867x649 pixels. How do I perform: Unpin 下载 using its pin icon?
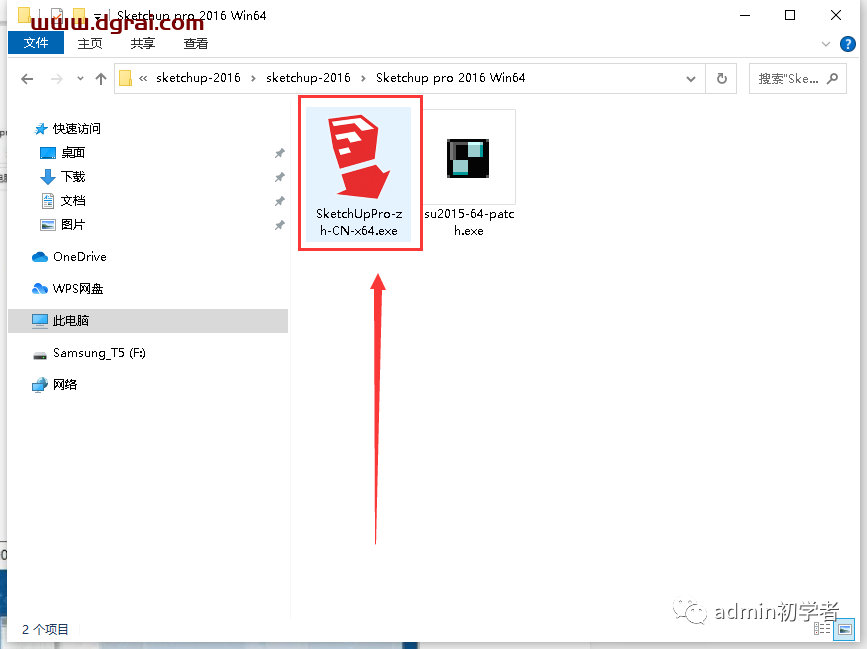pos(280,177)
